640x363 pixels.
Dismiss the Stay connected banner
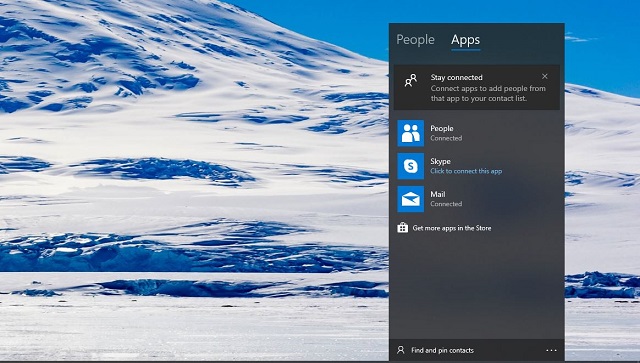[544, 76]
